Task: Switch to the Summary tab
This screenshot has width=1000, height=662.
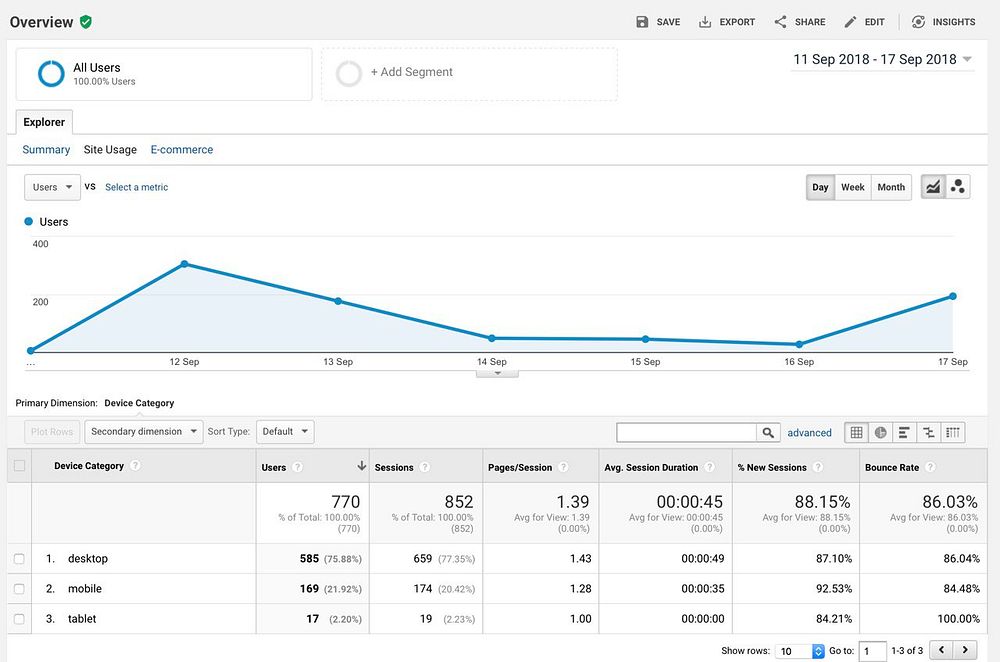Action: pyautogui.click(x=46, y=149)
